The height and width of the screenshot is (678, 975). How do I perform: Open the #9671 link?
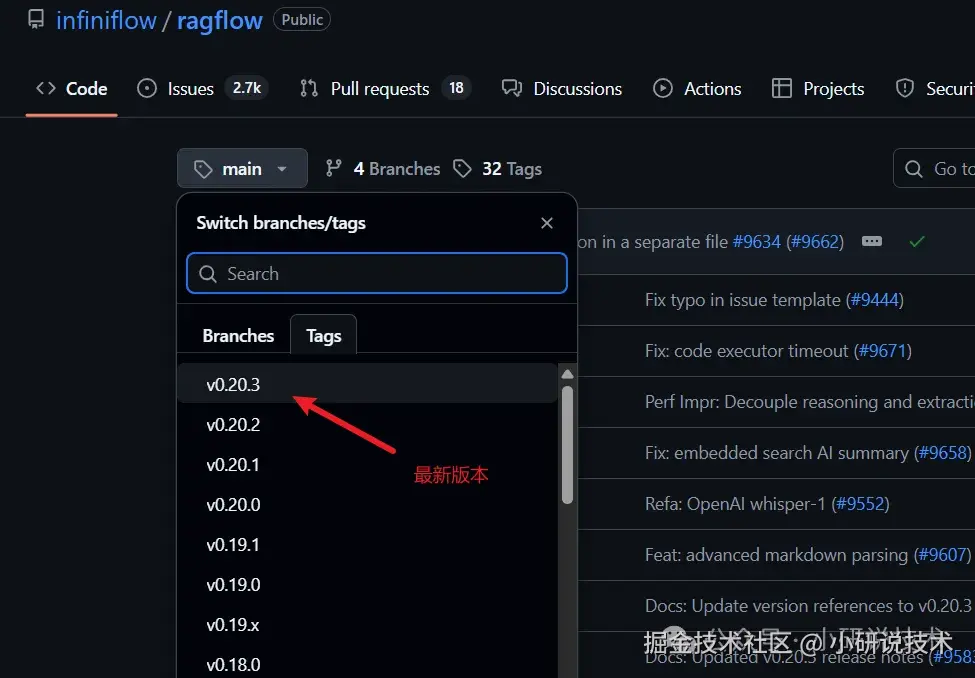click(x=882, y=351)
